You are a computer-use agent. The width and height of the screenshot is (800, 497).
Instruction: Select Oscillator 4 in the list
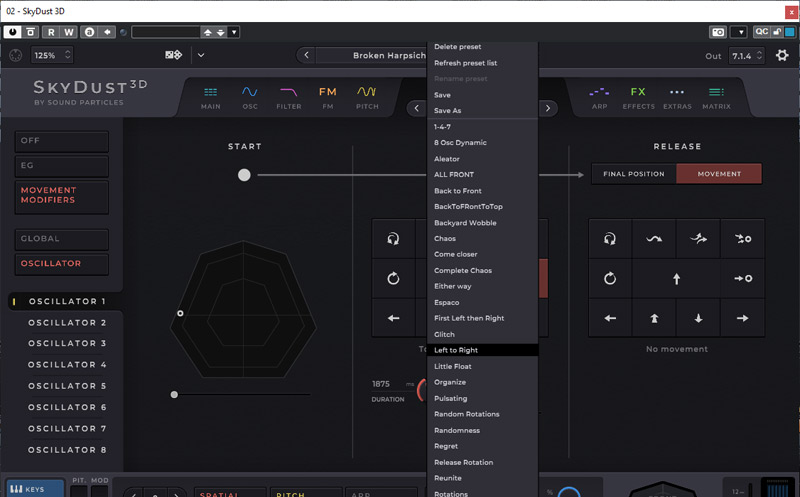[x=67, y=365]
